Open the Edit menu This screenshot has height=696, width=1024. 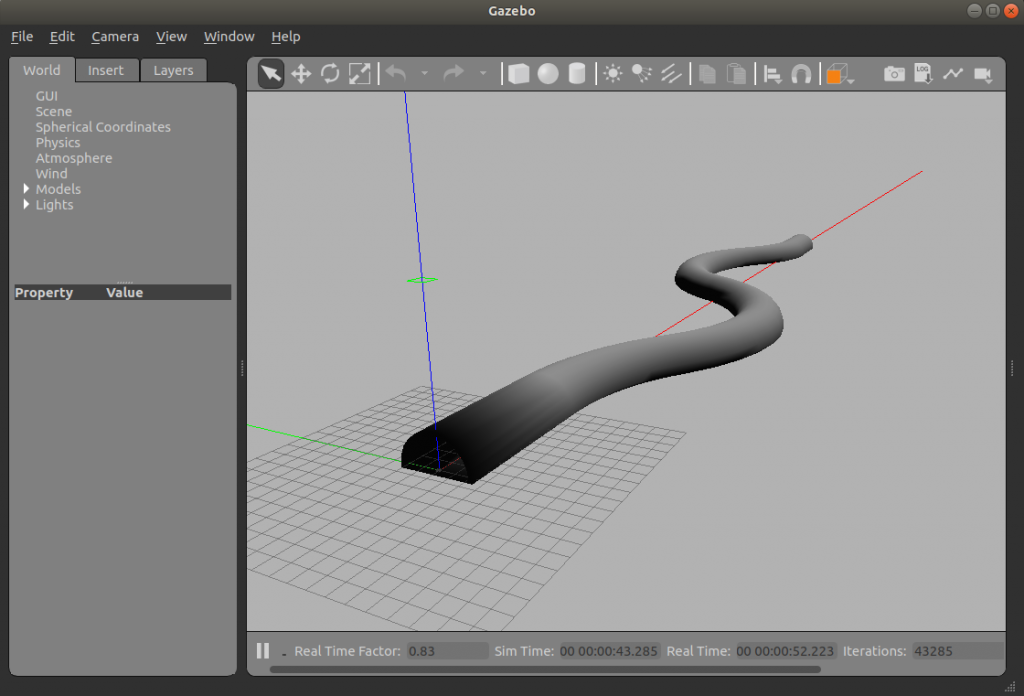coord(62,37)
